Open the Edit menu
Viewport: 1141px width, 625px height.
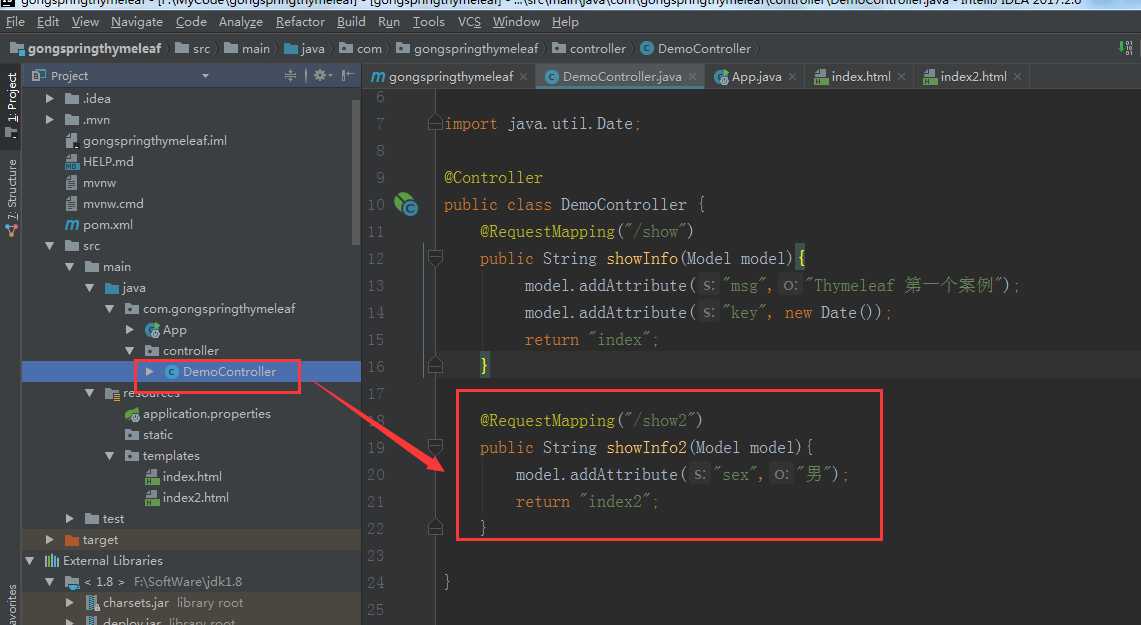coord(48,22)
